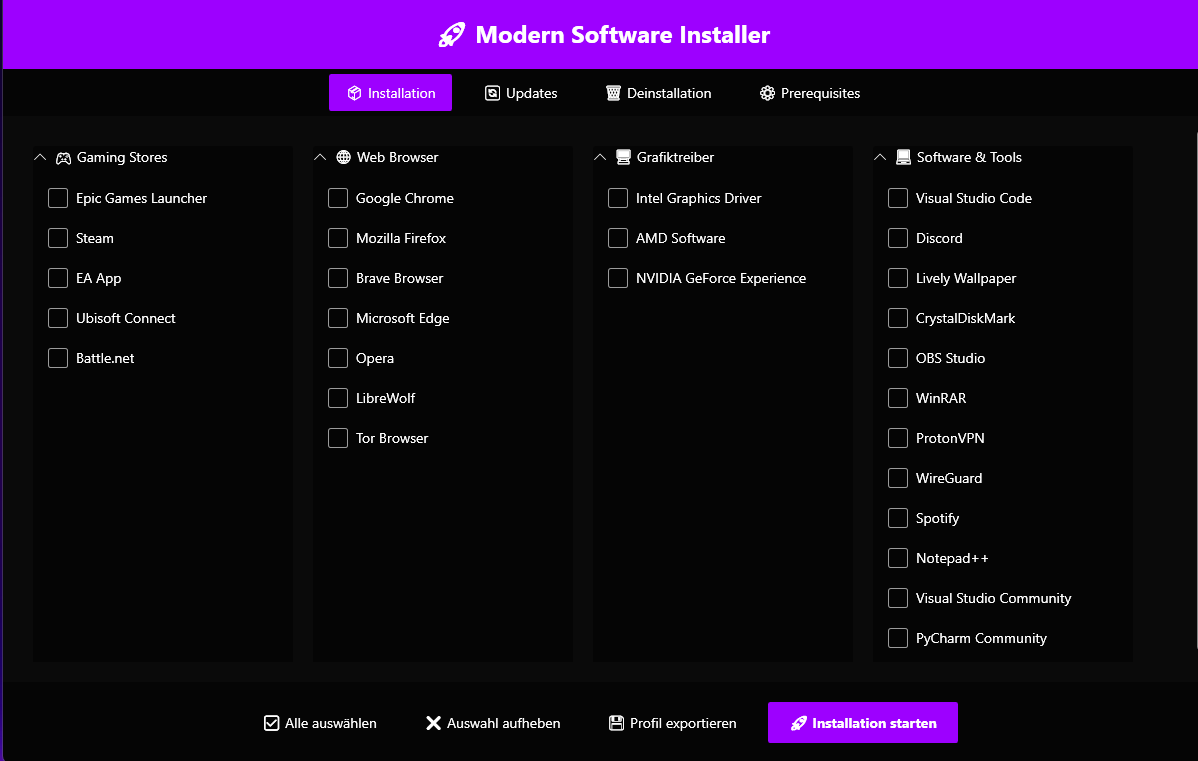Tick the Notepad++ checkbox
1198x761 pixels.
[x=898, y=558]
